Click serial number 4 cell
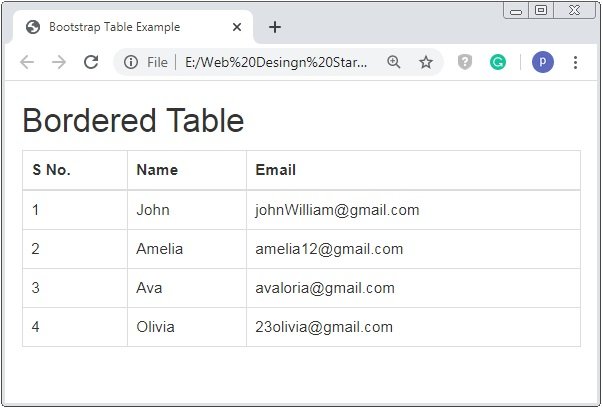 75,327
